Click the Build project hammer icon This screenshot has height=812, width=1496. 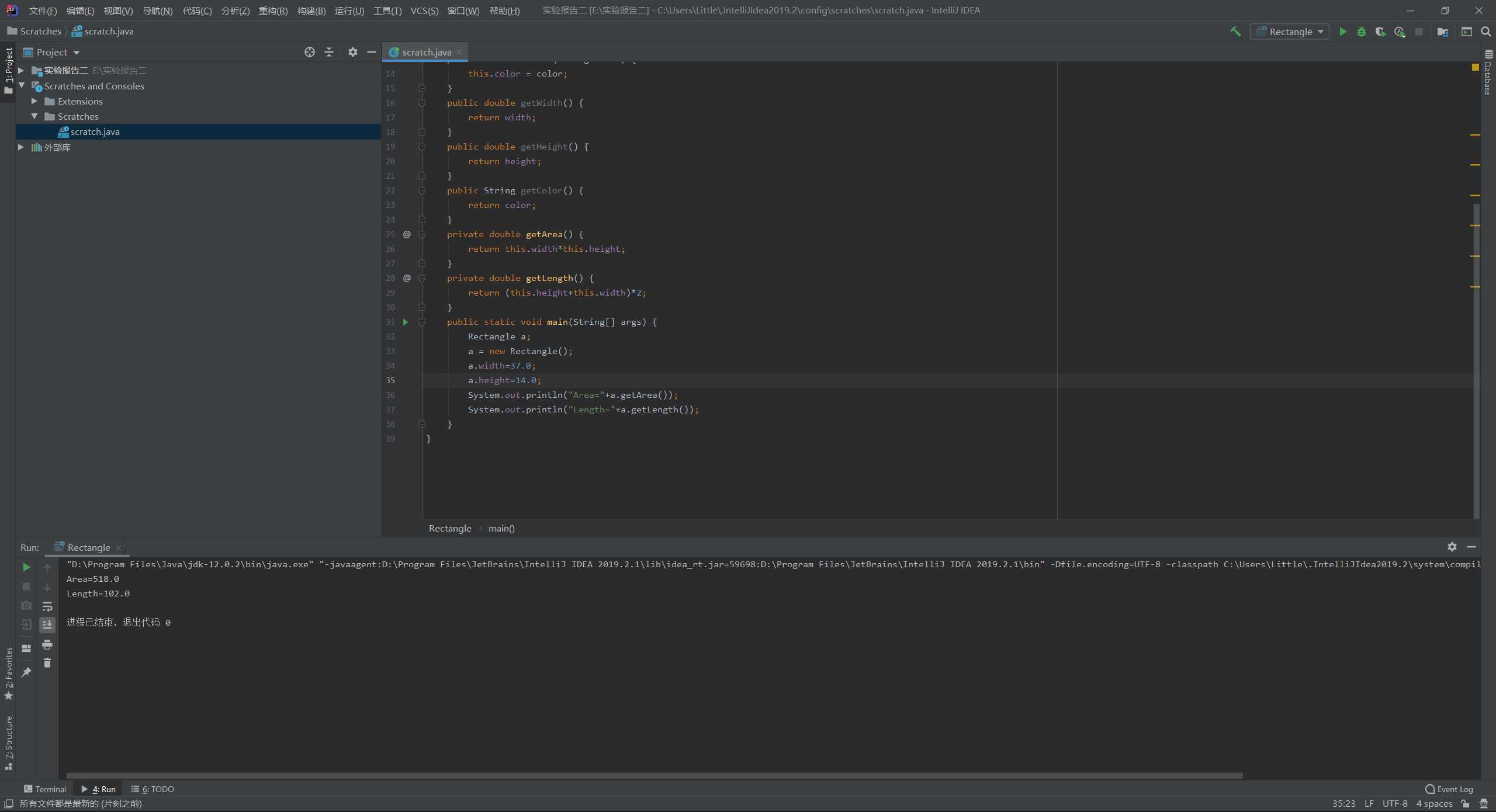[1235, 32]
